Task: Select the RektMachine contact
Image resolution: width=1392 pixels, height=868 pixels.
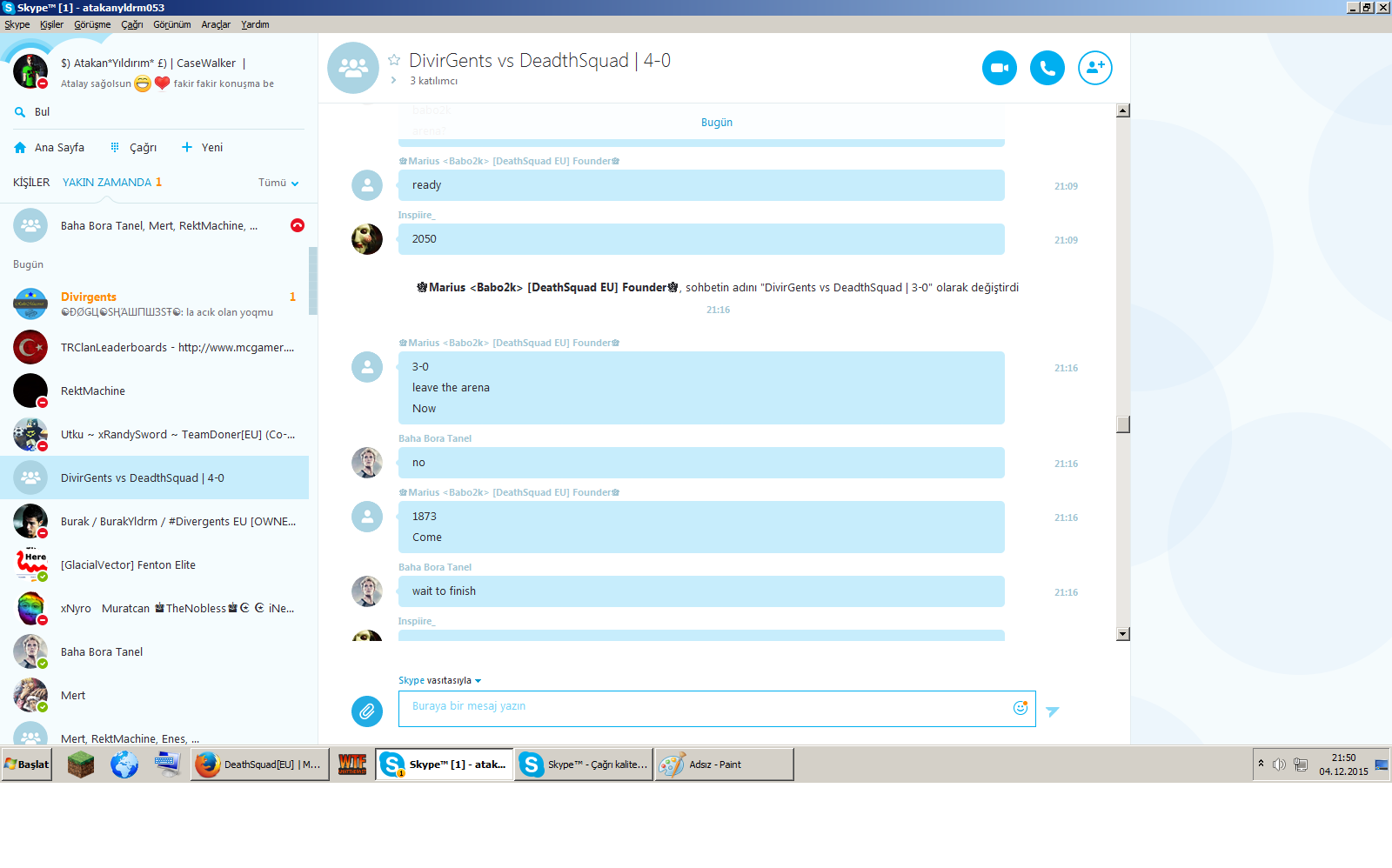Action: [154, 391]
